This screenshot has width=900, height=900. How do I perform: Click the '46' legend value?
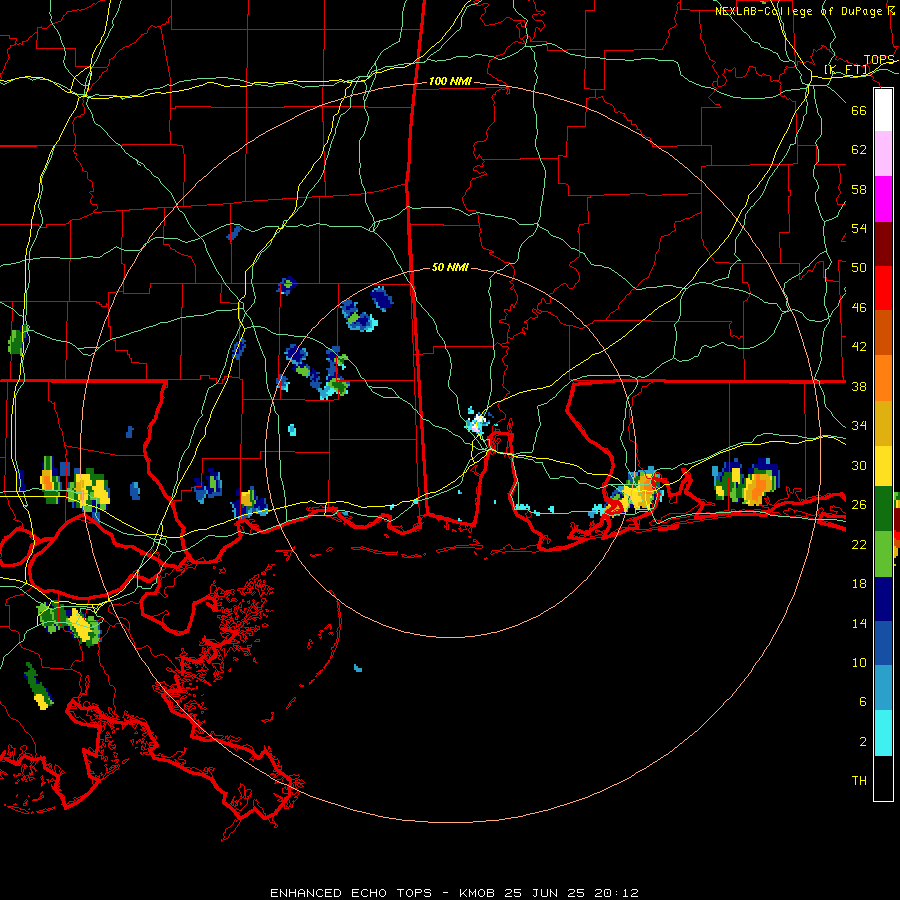click(x=859, y=307)
